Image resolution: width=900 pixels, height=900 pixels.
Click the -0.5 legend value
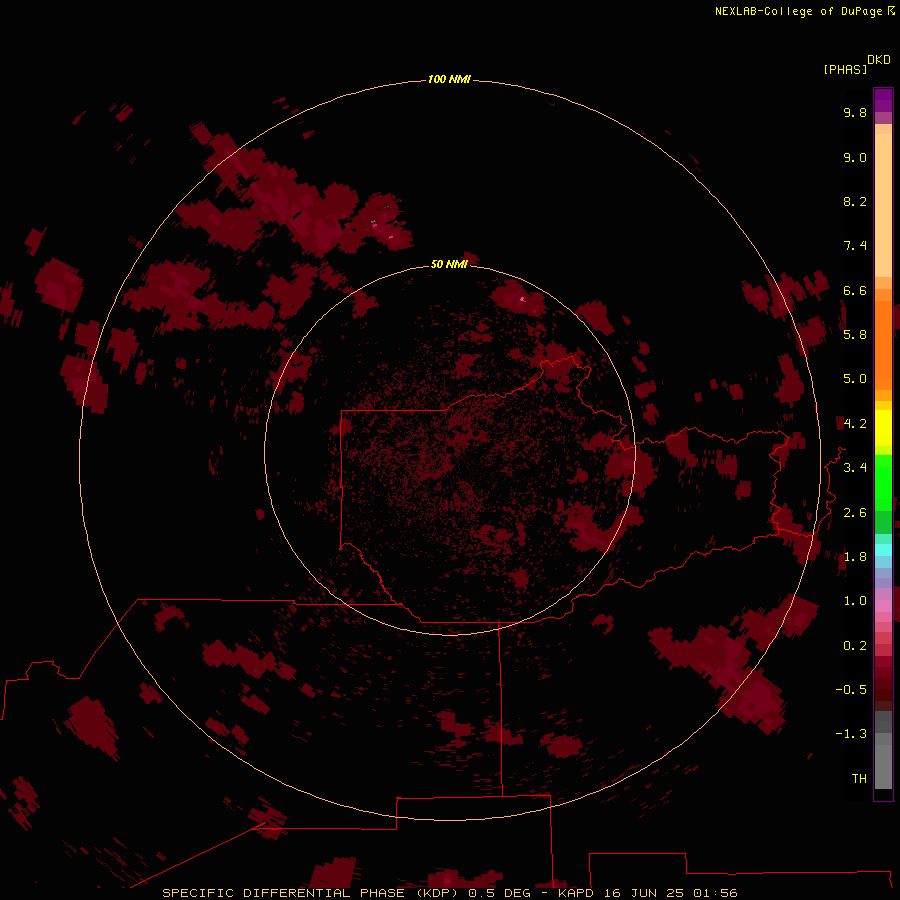pyautogui.click(x=851, y=690)
